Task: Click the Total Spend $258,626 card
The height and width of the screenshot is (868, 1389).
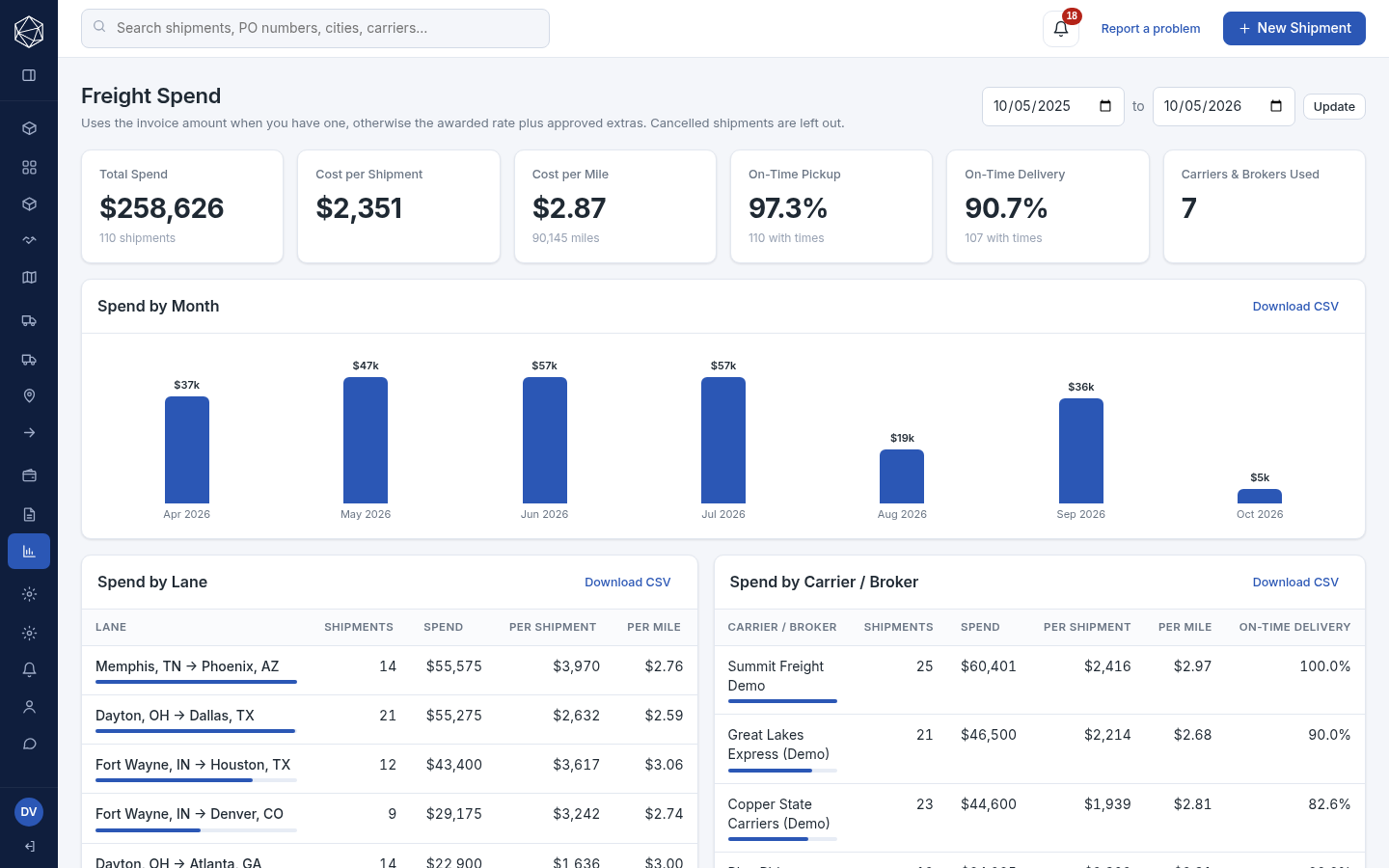Action: pyautogui.click(x=182, y=206)
